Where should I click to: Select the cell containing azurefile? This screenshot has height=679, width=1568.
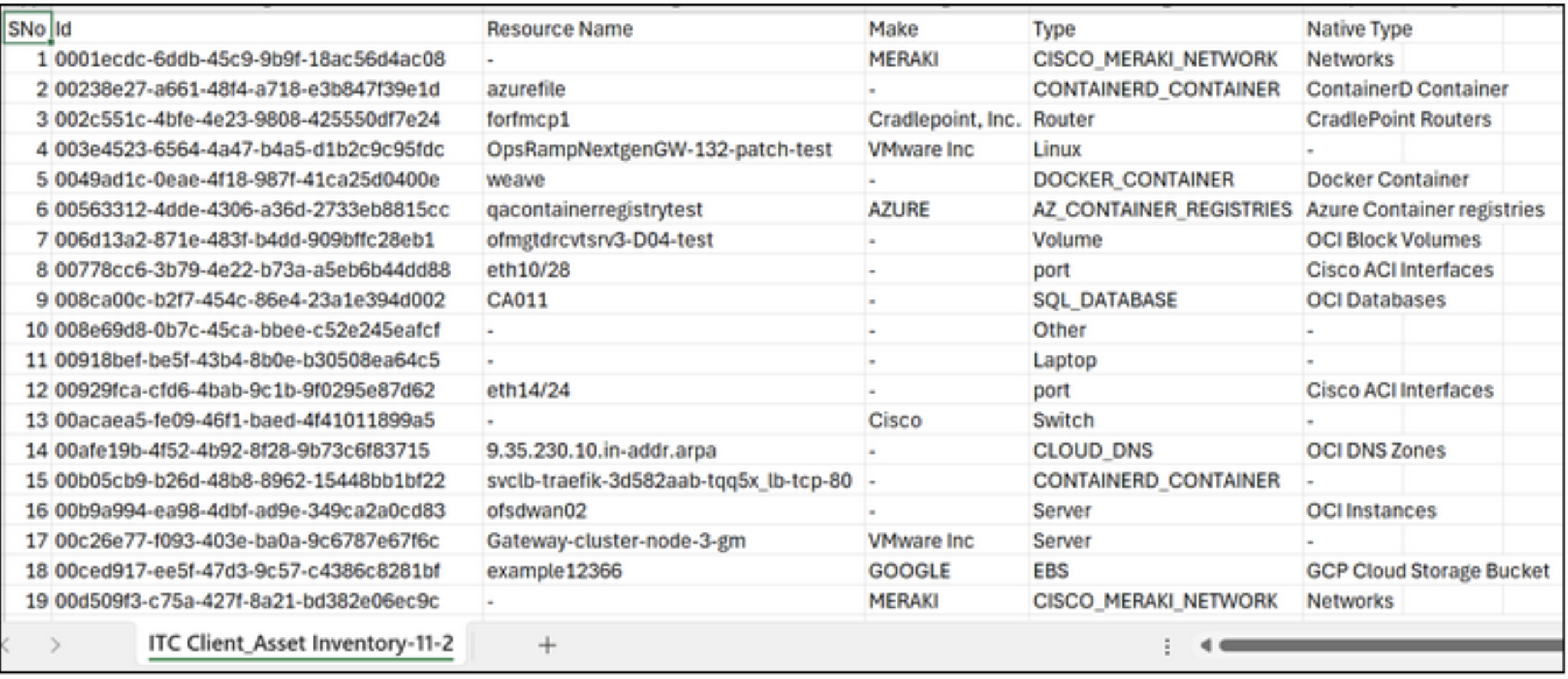(x=526, y=89)
